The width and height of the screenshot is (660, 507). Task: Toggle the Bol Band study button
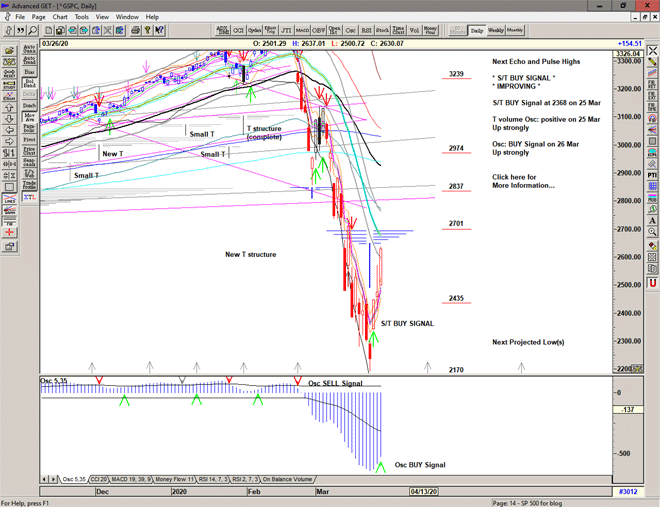tap(29, 82)
